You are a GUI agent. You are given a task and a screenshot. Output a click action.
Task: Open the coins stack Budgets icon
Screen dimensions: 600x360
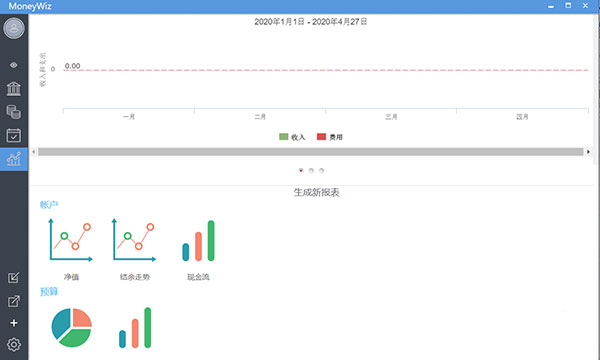click(x=14, y=112)
